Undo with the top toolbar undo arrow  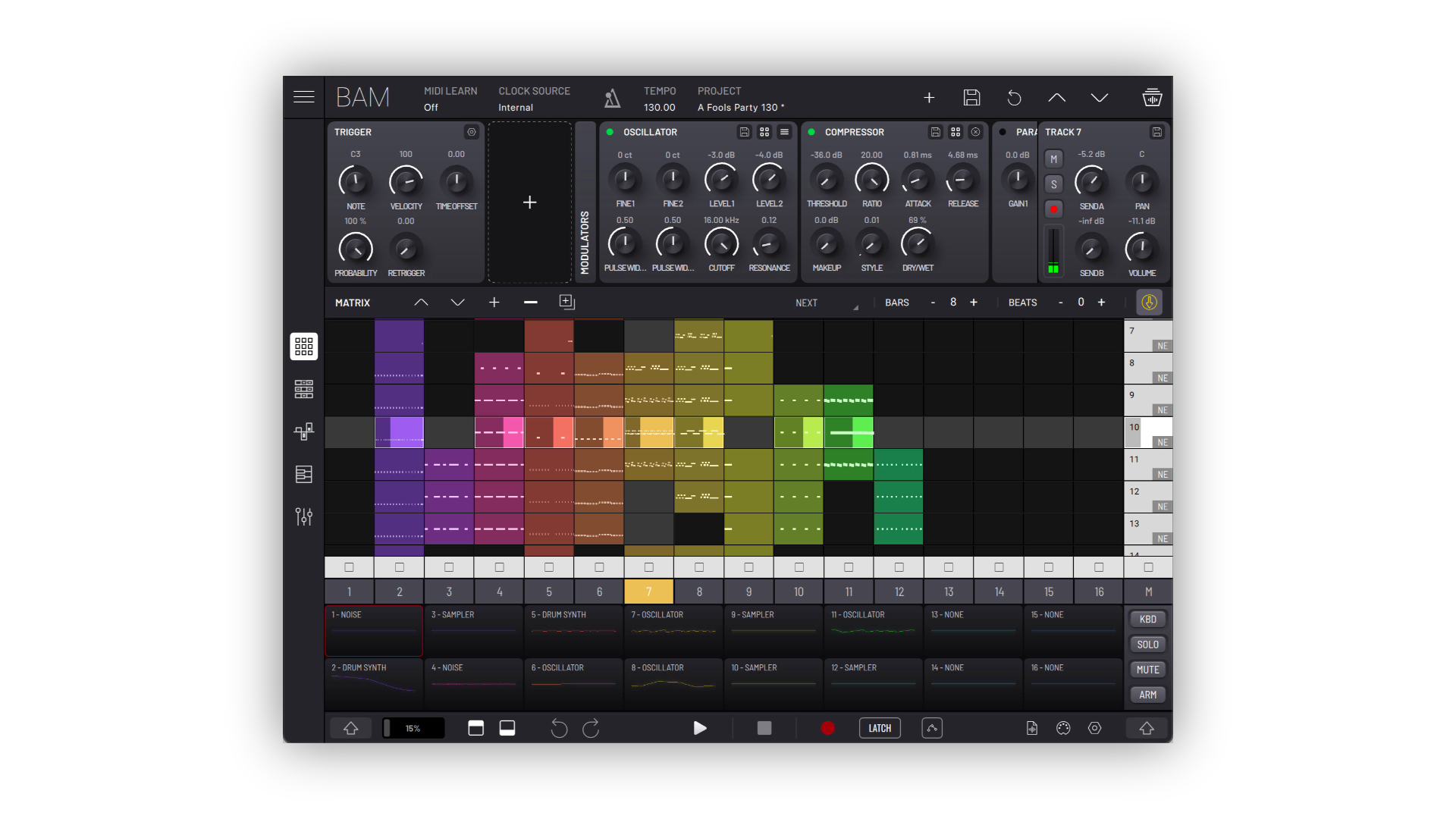point(1014,98)
